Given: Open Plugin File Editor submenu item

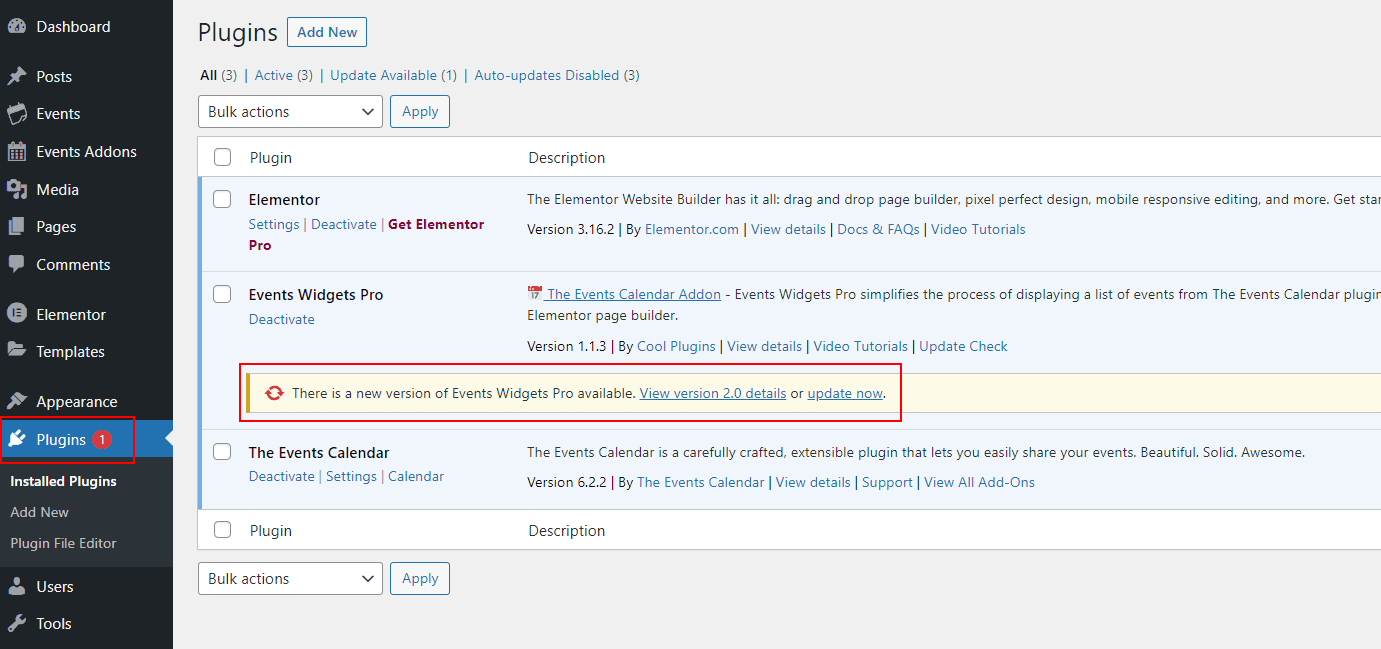Looking at the screenshot, I should pos(63,543).
